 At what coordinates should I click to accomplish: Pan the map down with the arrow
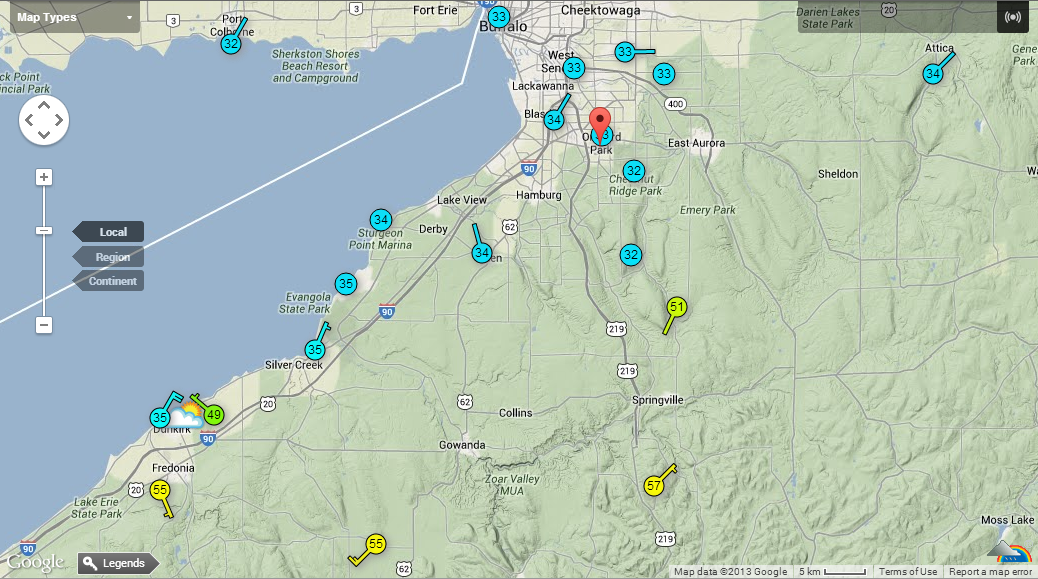click(x=44, y=135)
